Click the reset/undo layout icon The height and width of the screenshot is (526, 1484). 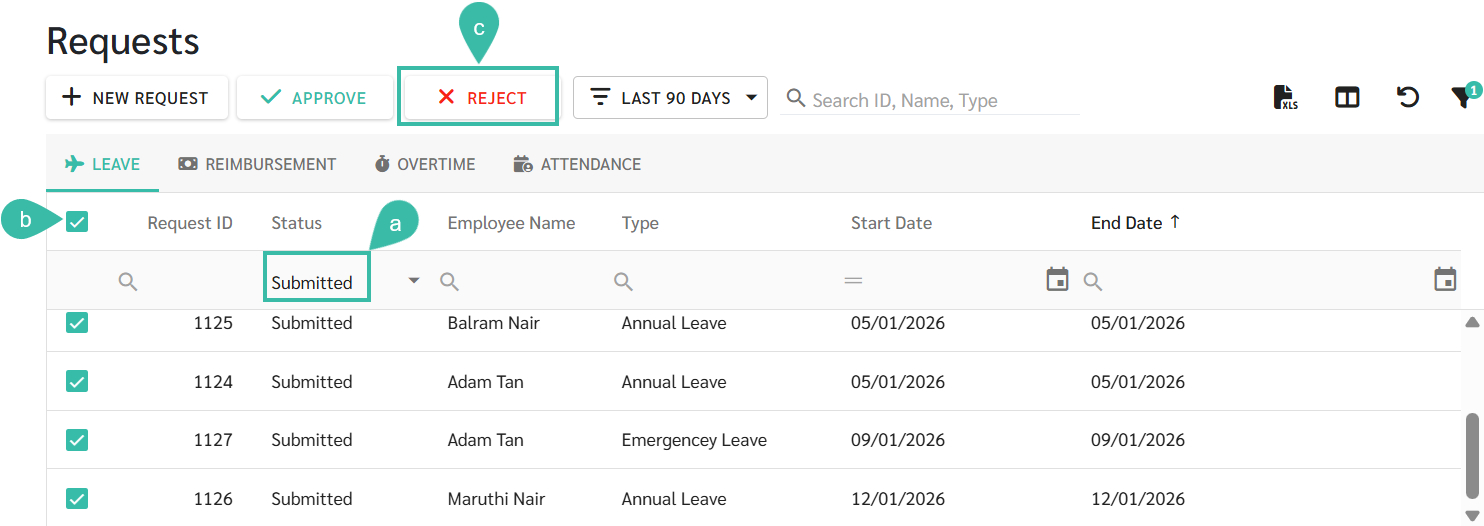1408,97
